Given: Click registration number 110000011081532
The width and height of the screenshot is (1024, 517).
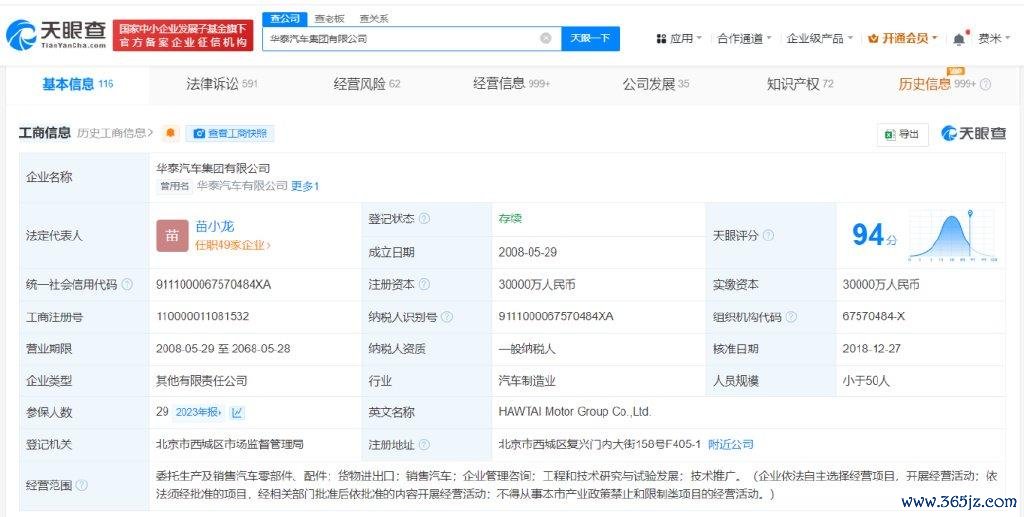Looking at the screenshot, I should [x=202, y=317].
